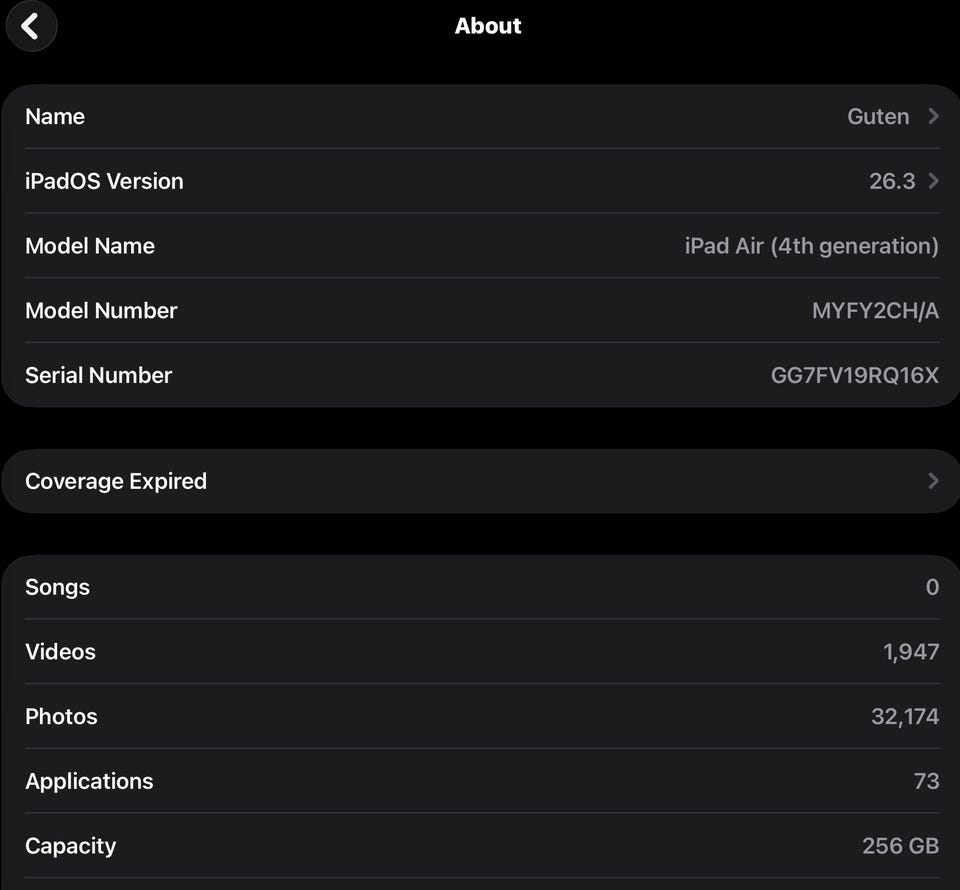Tap the Coverage Expired chevron arrow

[x=933, y=481]
